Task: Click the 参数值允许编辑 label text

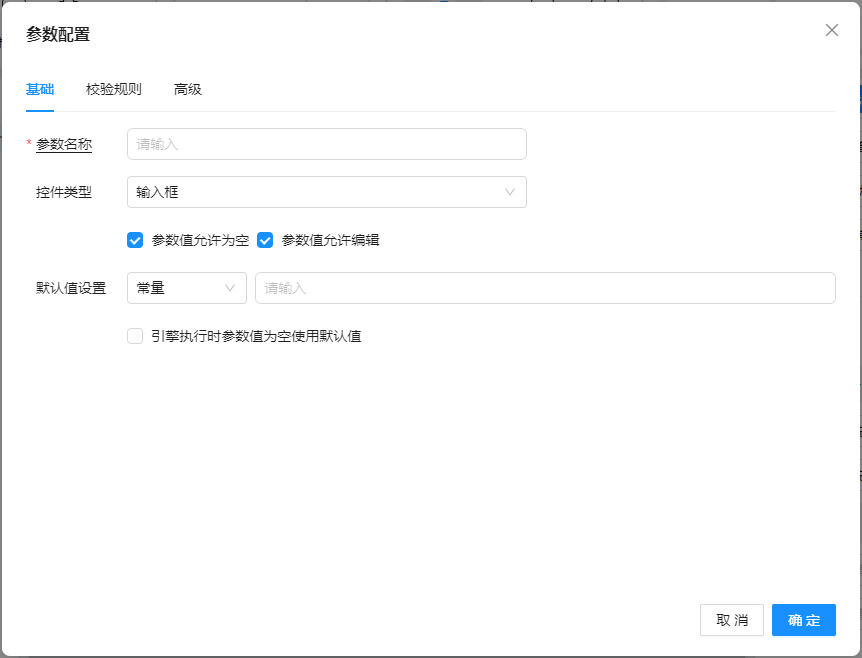Action: coord(330,240)
